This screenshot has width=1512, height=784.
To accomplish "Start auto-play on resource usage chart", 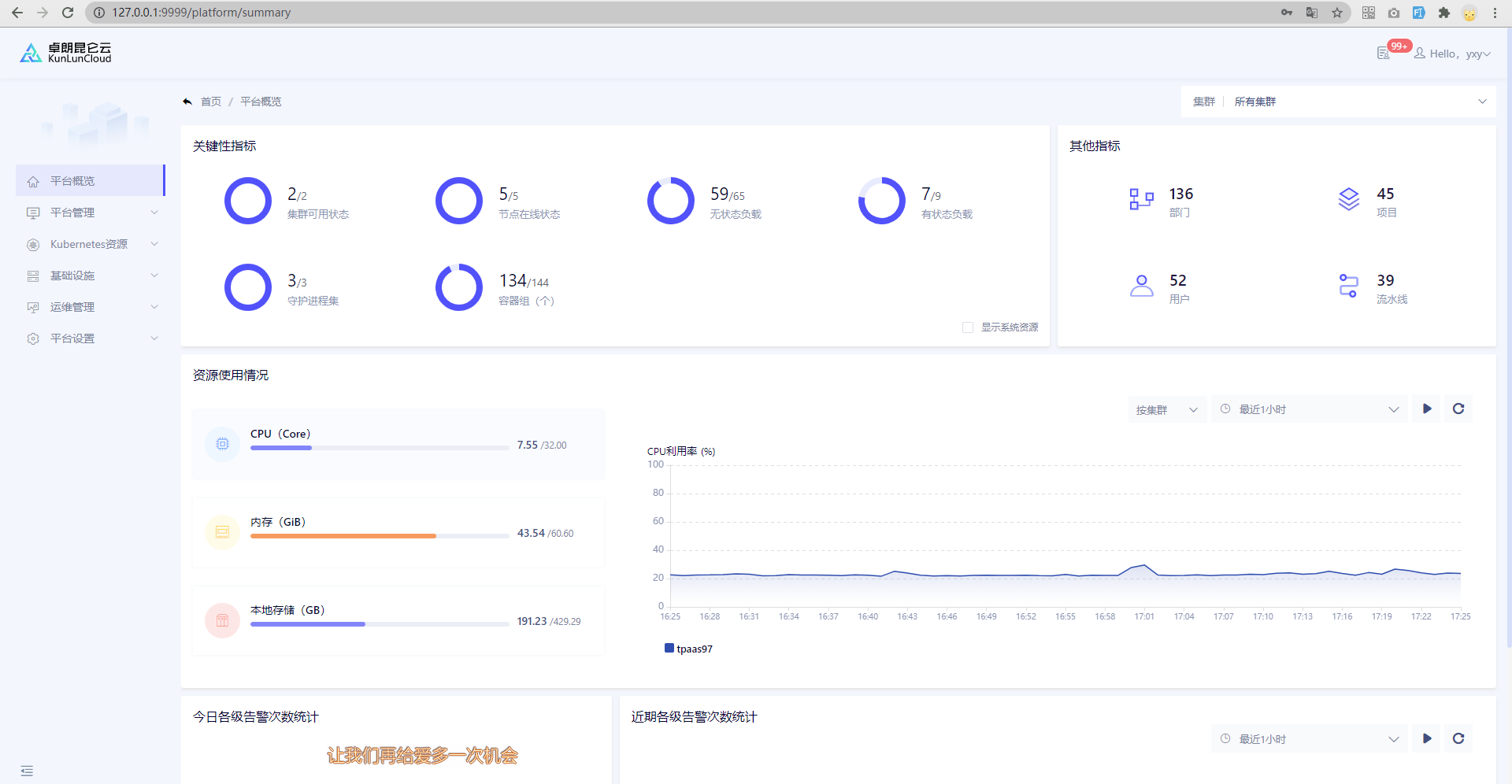I will pos(1427,409).
